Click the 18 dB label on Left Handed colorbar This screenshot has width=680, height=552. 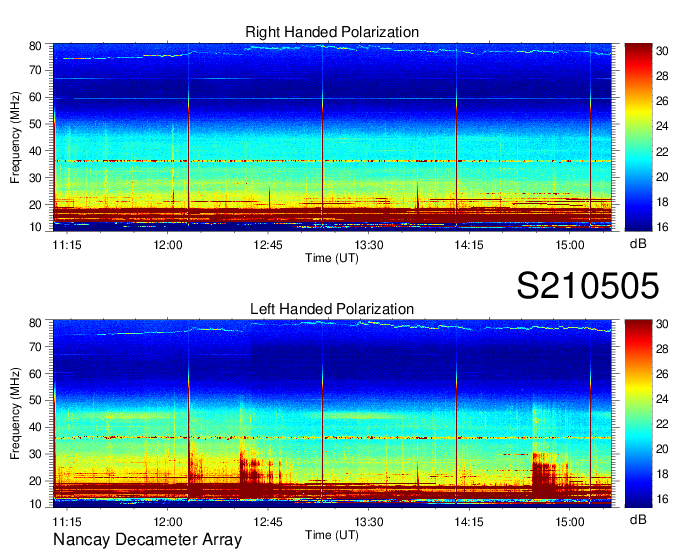[662, 474]
